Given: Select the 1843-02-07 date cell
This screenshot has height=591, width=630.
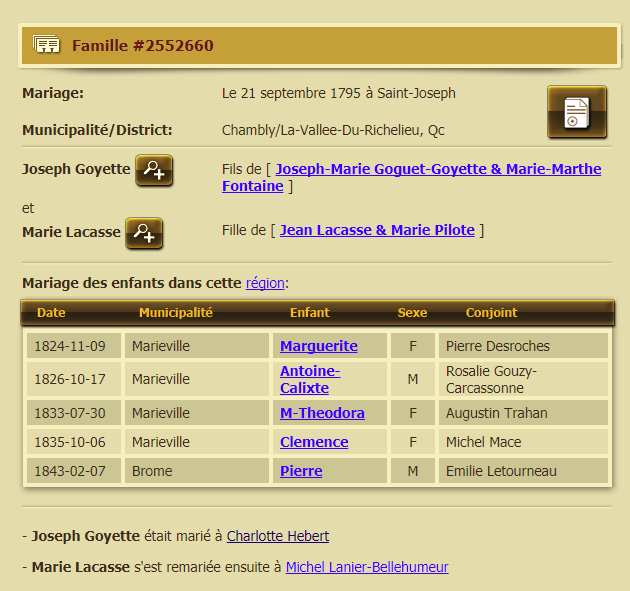Looking at the screenshot, I should [x=70, y=471].
